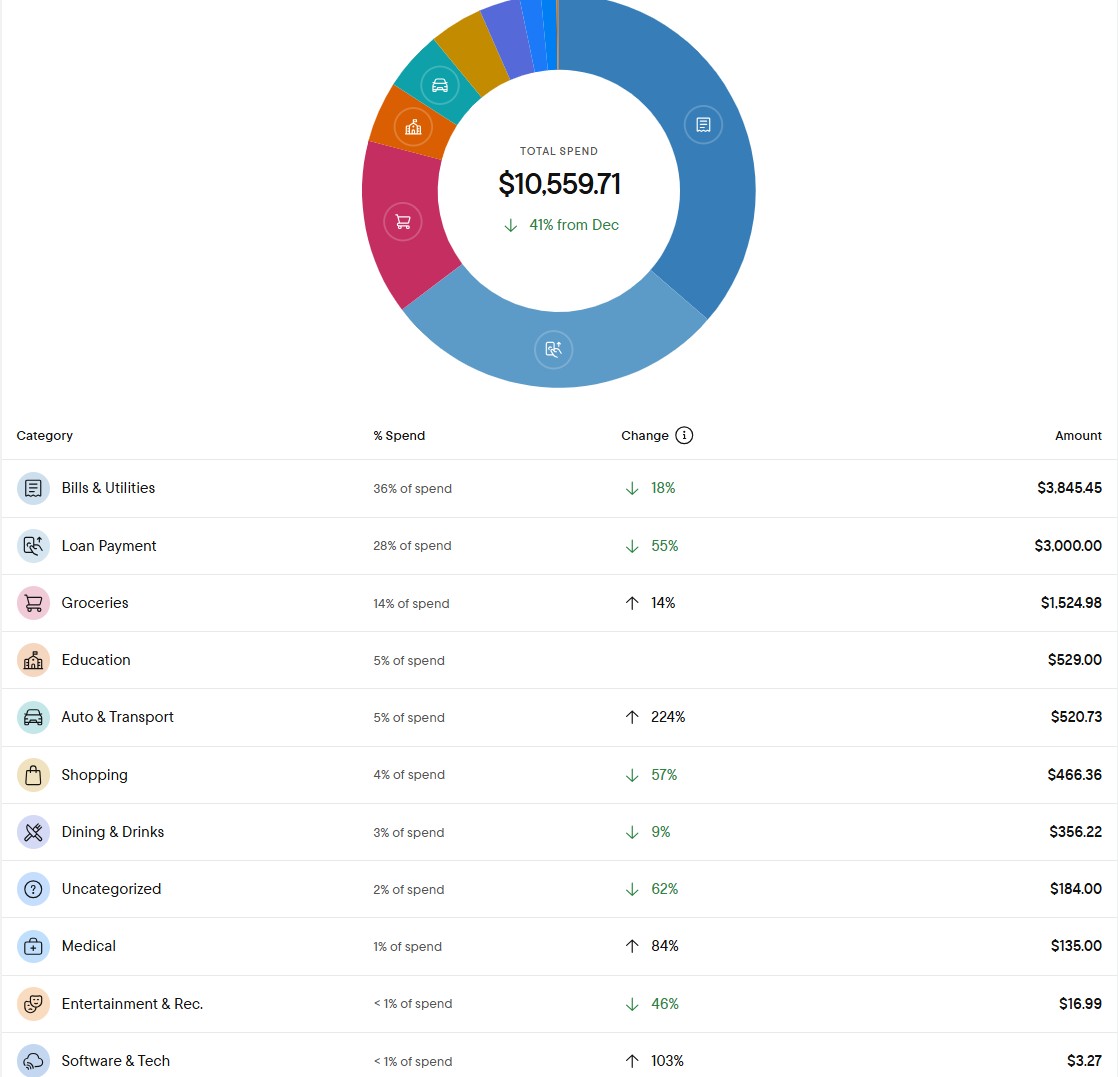
Task: Click the 36% of spend value
Action: 412,489
